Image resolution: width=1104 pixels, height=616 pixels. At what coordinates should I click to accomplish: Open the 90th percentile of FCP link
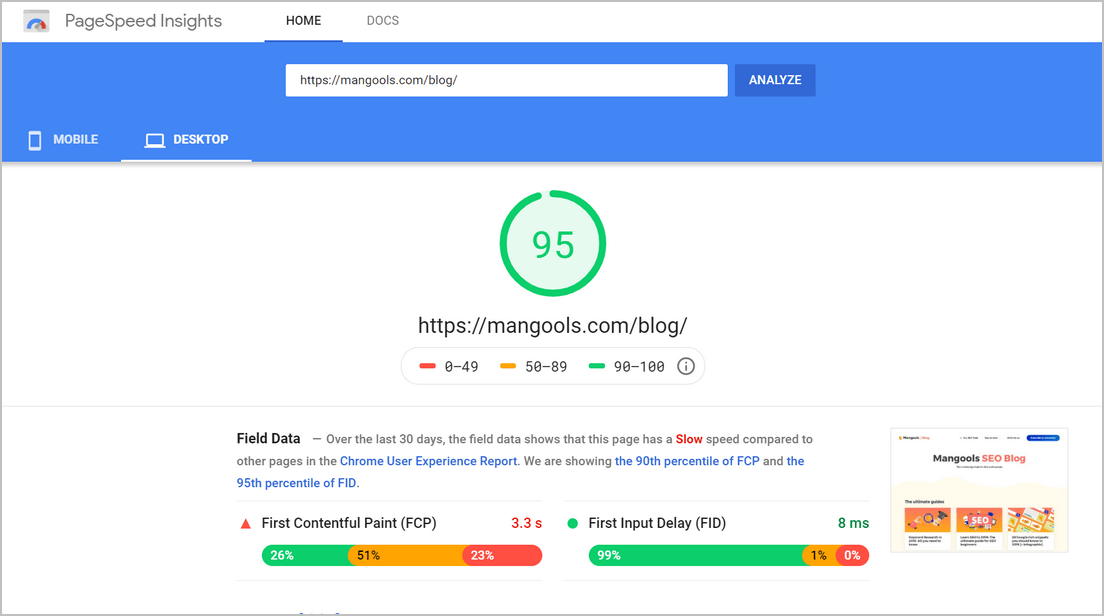687,461
